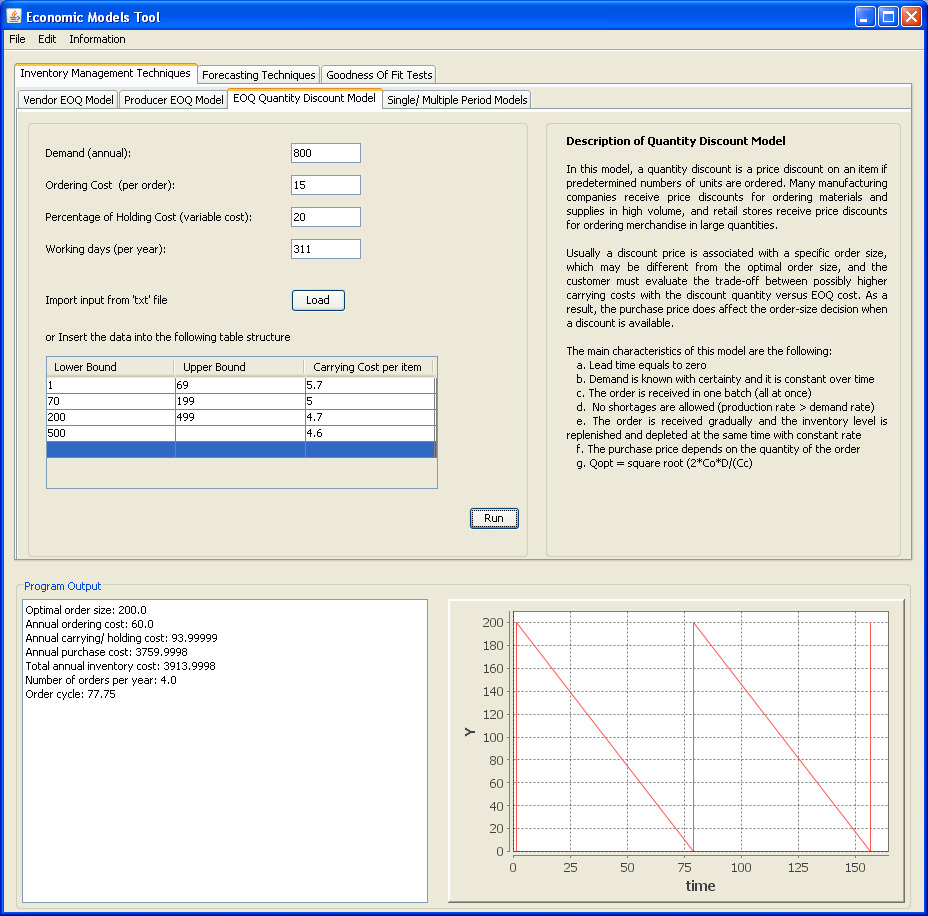The image size is (928, 916).
Task: Select the EOQ Quantity Discount Model tab
Action: click(305, 98)
